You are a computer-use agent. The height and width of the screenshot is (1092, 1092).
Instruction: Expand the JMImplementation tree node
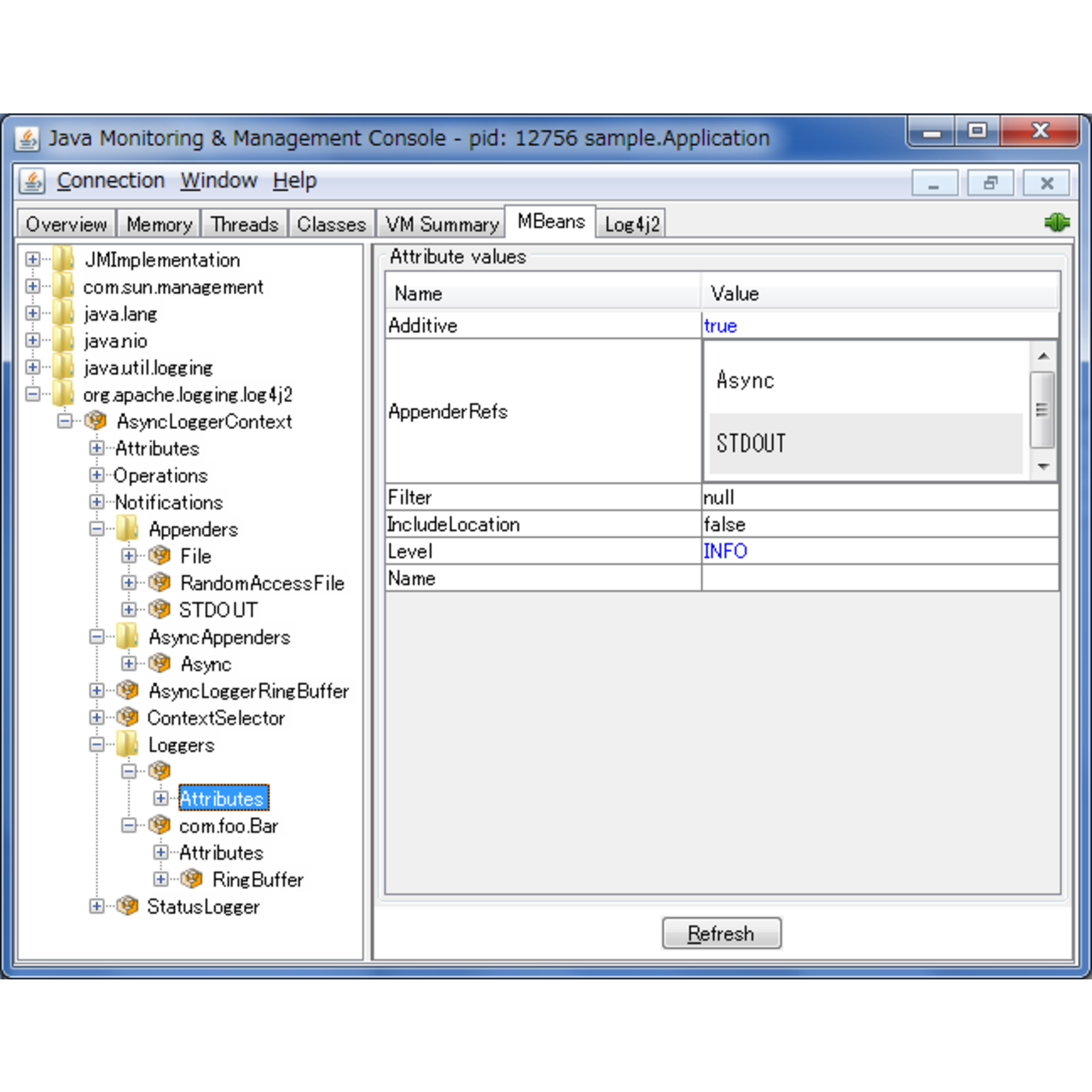(x=32, y=259)
